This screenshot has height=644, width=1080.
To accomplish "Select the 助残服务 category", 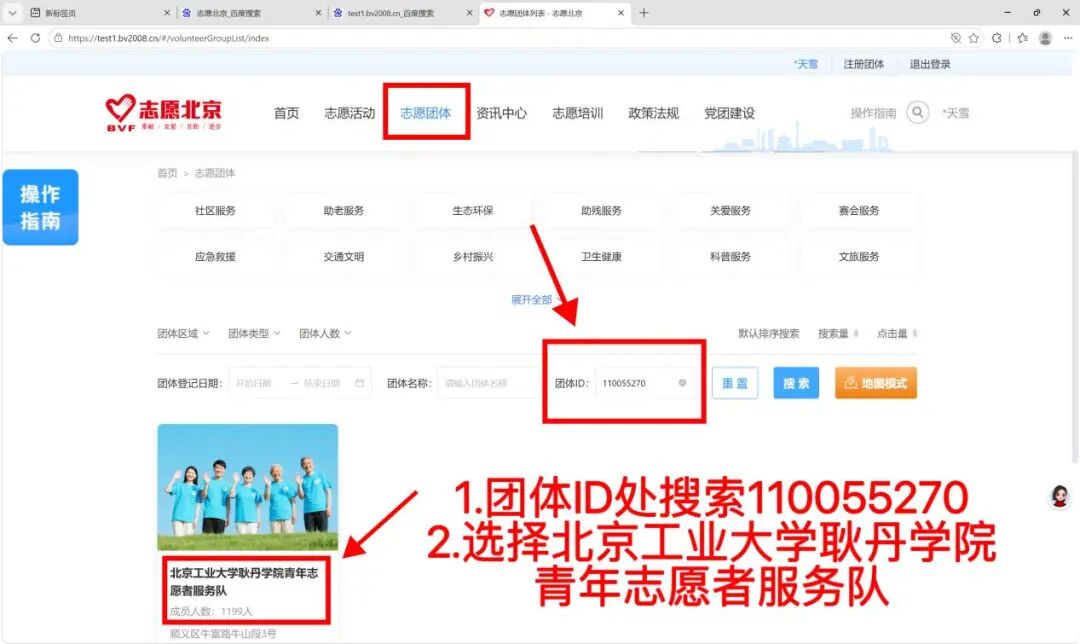I will 601,211.
